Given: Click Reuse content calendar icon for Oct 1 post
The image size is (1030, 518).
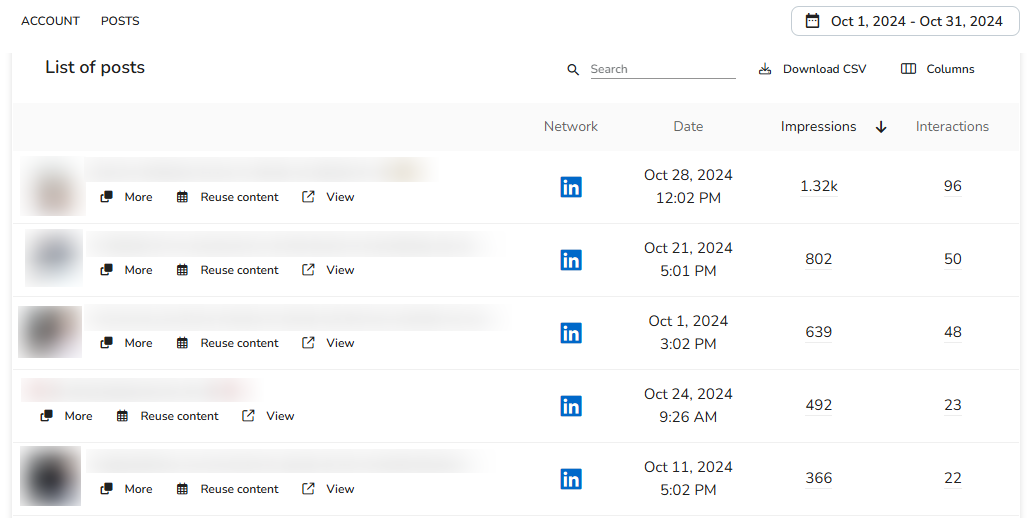Looking at the screenshot, I should (x=183, y=343).
